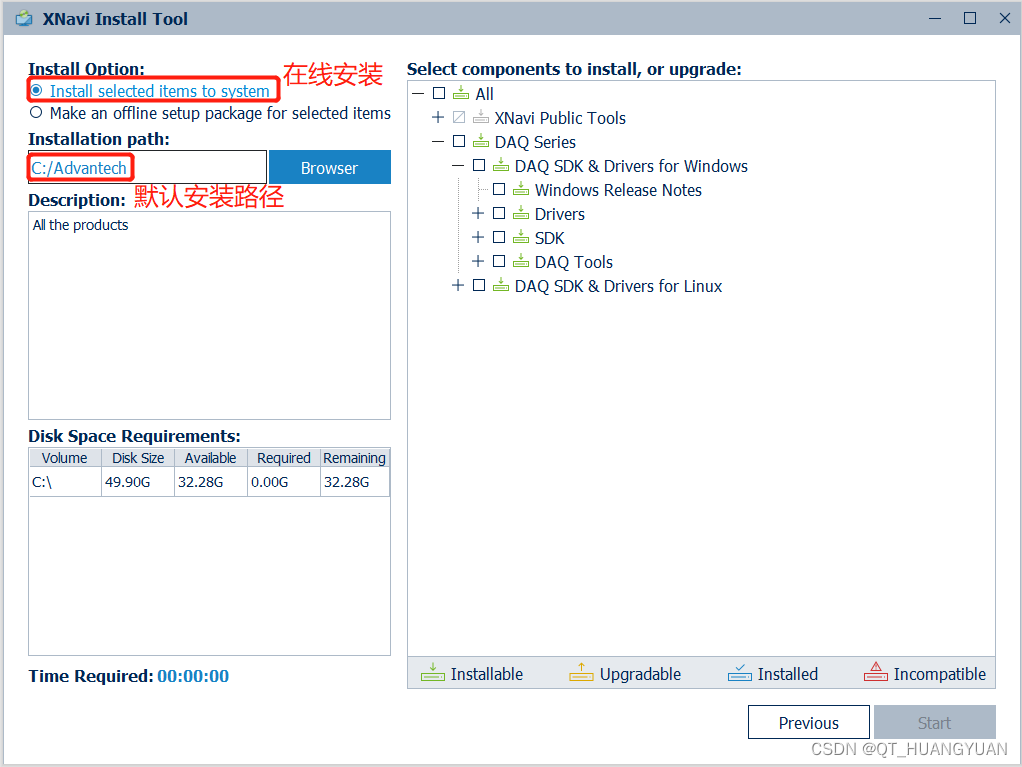Click the Start button
1022x767 pixels.
(935, 722)
